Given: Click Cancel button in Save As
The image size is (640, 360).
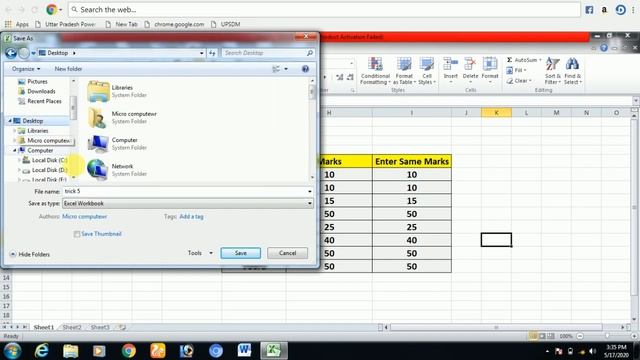Looking at the screenshot, I should pos(287,253).
